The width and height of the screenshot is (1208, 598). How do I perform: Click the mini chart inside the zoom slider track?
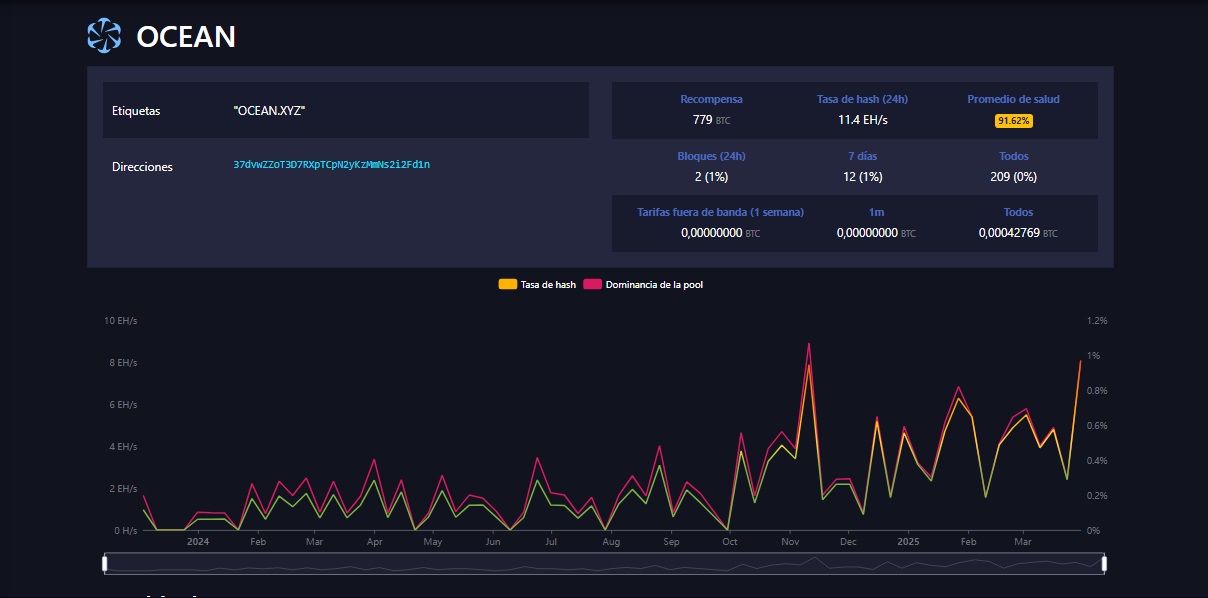pos(604,564)
